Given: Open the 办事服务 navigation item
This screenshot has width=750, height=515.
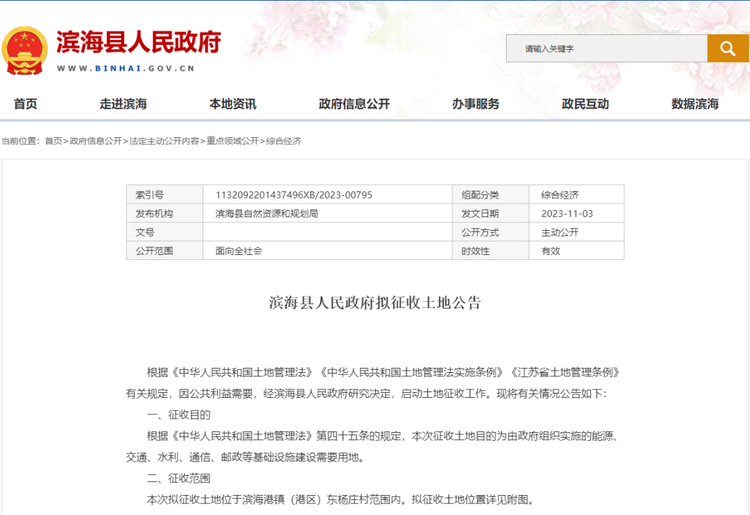Looking at the screenshot, I should [475, 104].
